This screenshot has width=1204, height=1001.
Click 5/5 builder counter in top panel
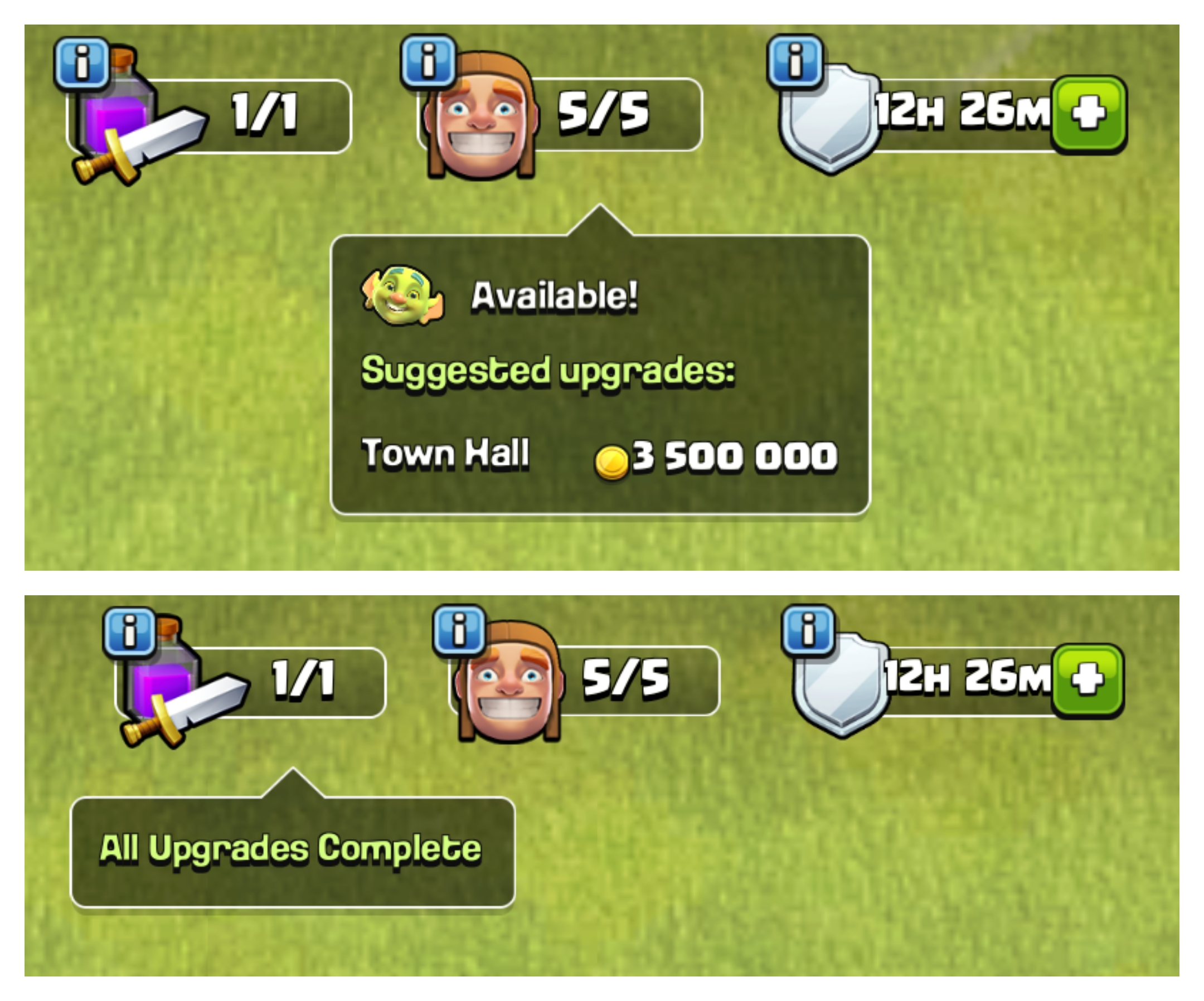coord(603,113)
